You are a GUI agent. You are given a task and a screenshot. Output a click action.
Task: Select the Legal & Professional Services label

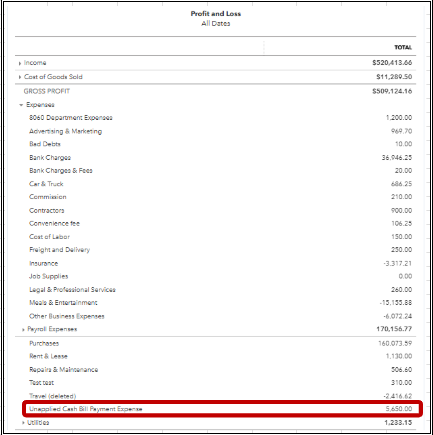(72, 290)
